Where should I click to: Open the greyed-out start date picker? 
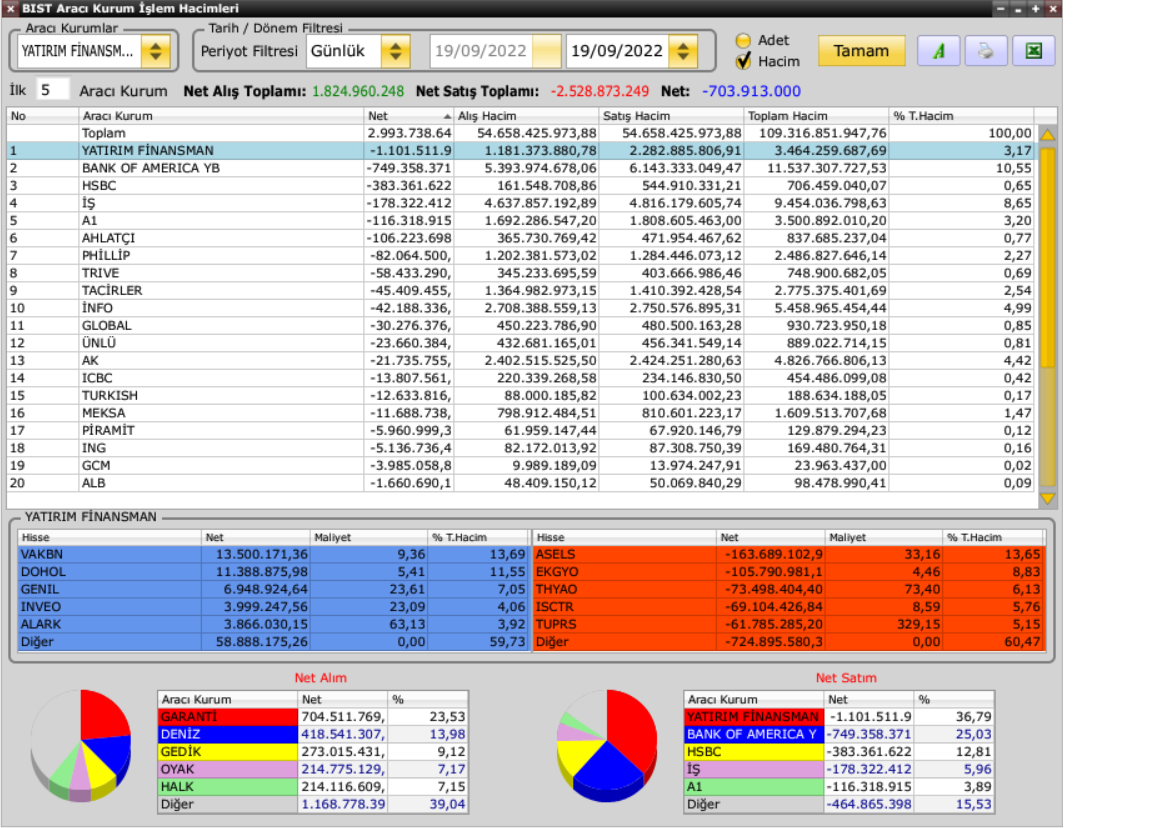[x=547, y=51]
